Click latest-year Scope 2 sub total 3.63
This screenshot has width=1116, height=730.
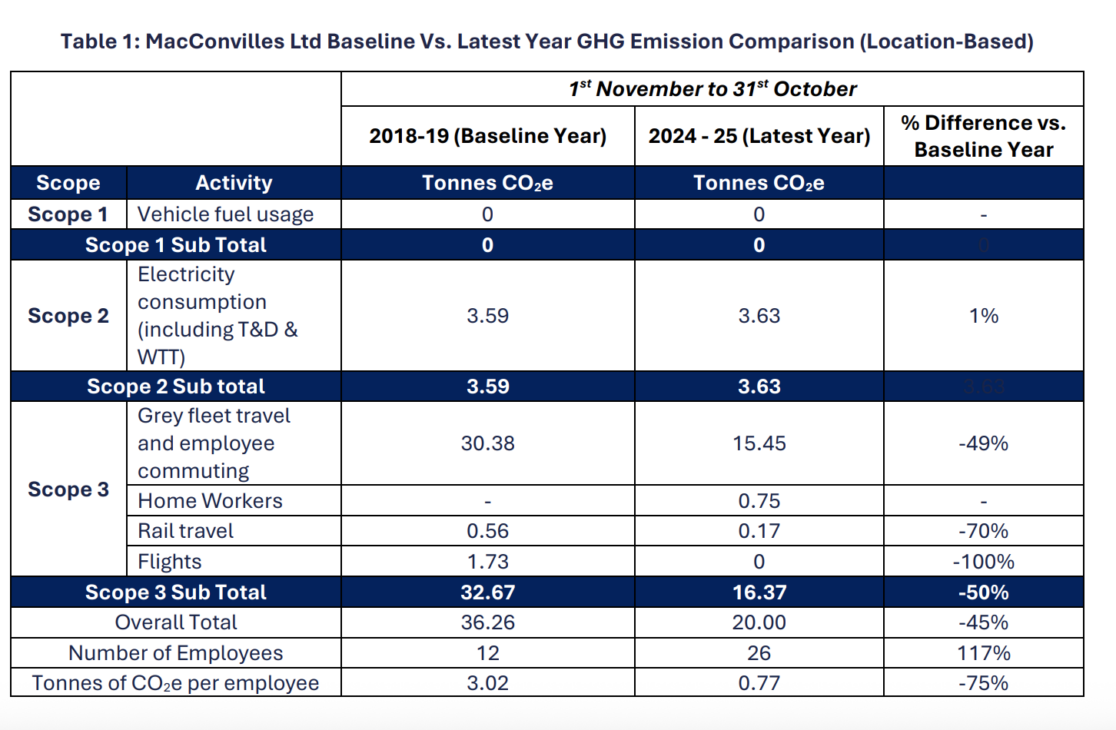759,386
